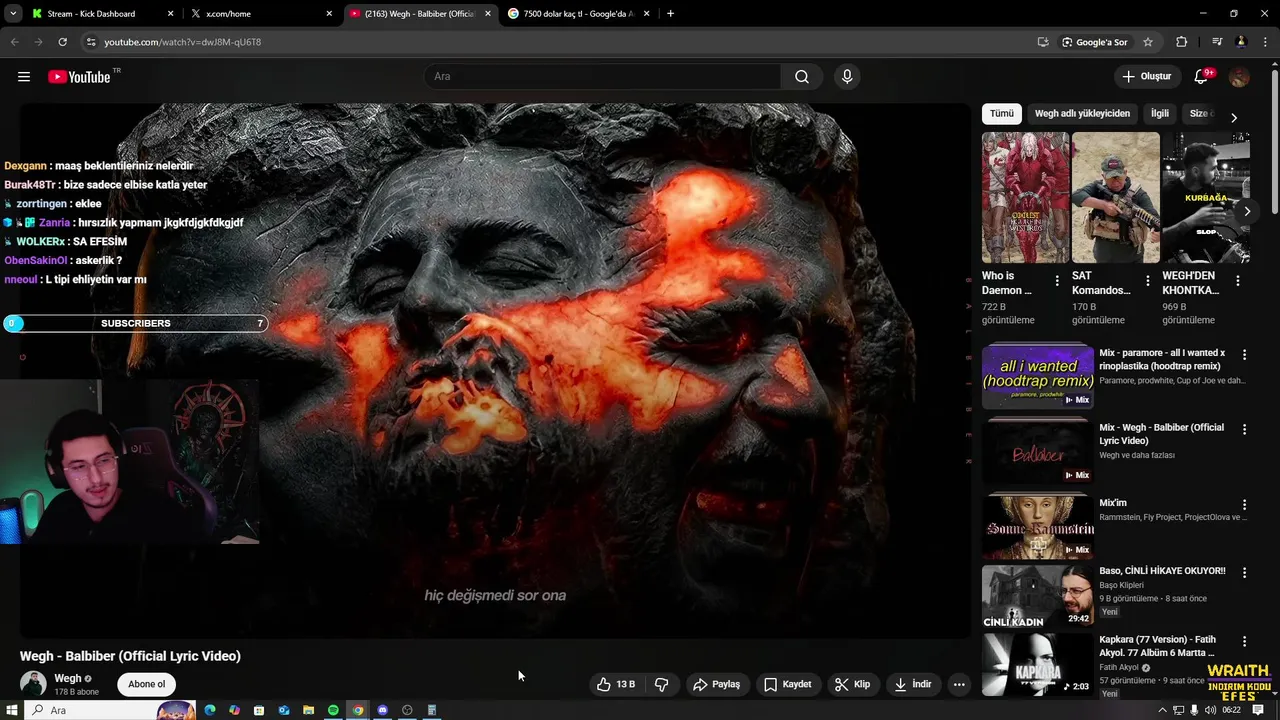This screenshot has height=720, width=1280.
Task: Open Windows Start menu
Action: 11,710
